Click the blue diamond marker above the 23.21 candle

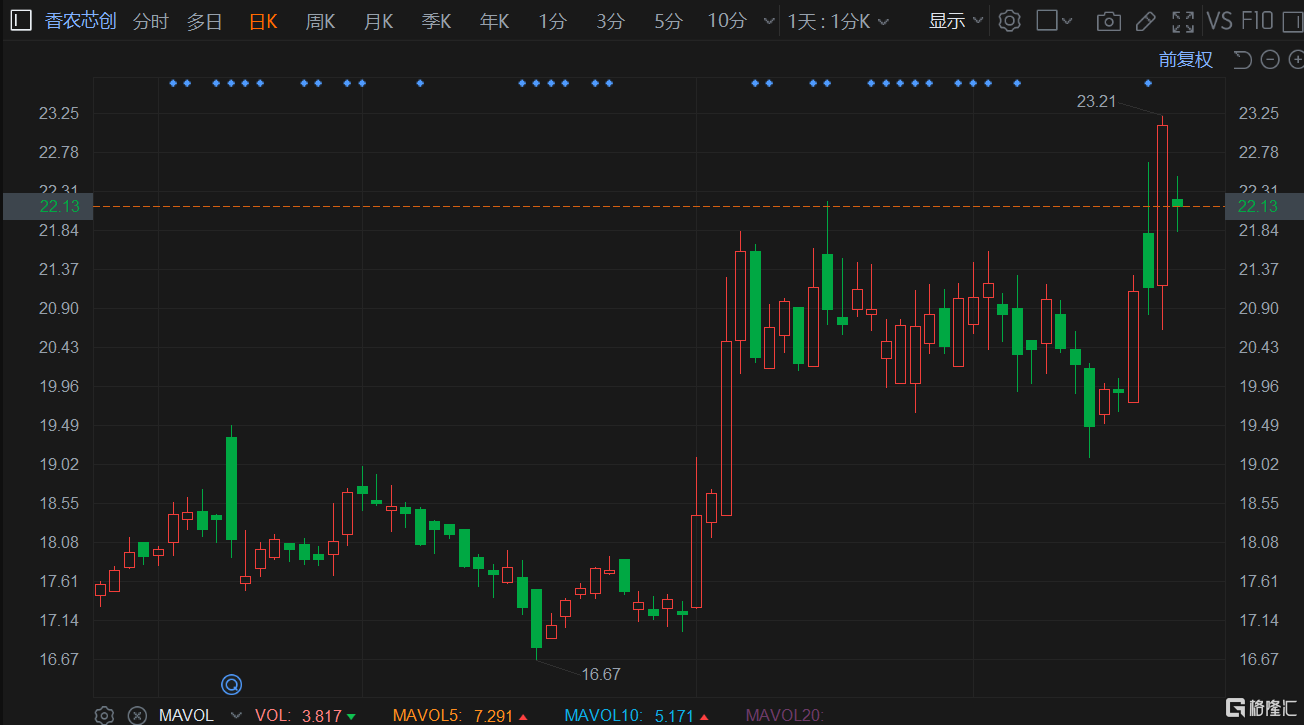[1148, 83]
